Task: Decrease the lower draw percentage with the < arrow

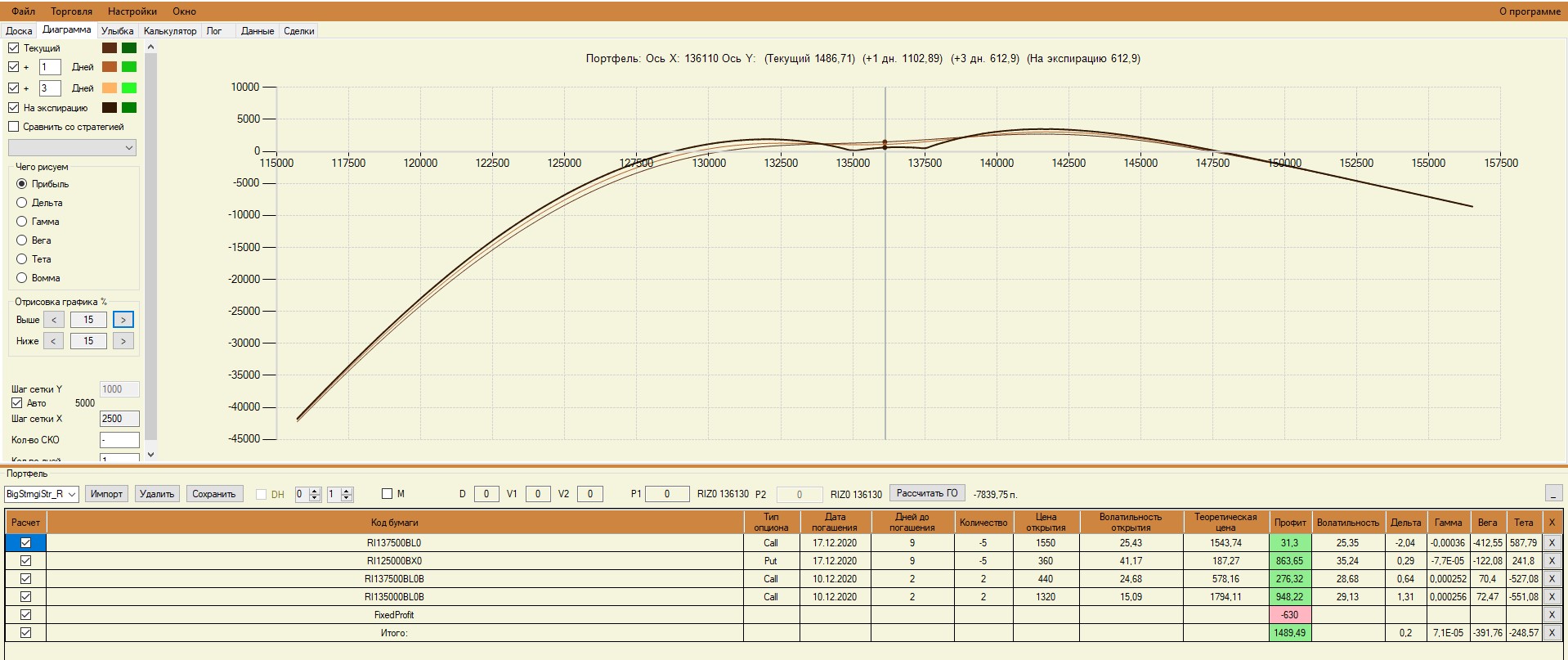Action: tap(53, 341)
